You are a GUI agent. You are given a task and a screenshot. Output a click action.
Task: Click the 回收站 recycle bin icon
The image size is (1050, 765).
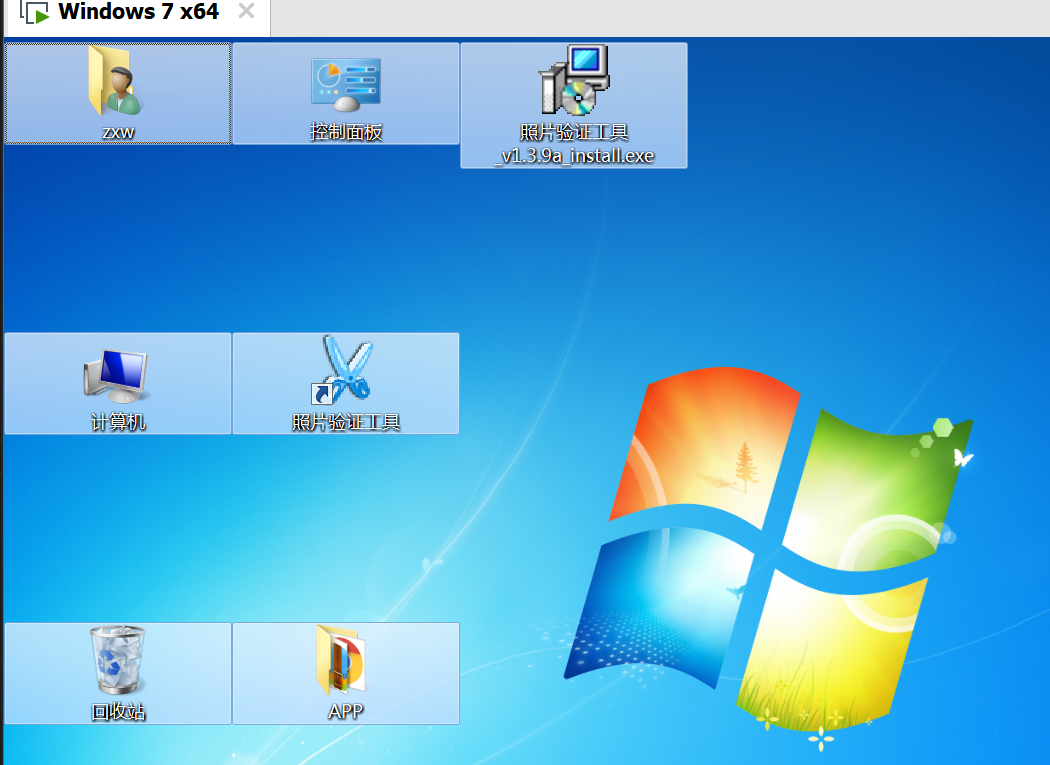(118, 660)
